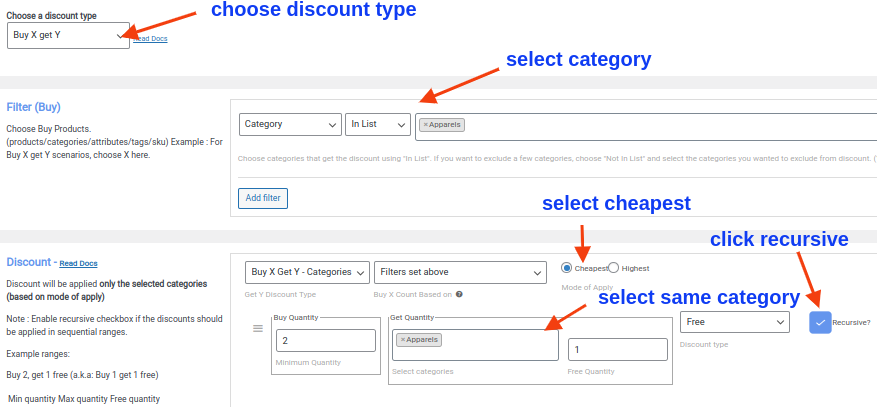Click the Add filter button
Screen dimensions: 877x407
click(x=263, y=198)
